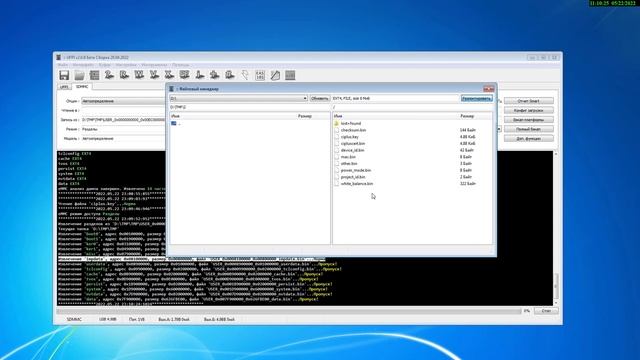Click the notepad with pencil toolbar icon
640x360 pixels.
click(275, 75)
